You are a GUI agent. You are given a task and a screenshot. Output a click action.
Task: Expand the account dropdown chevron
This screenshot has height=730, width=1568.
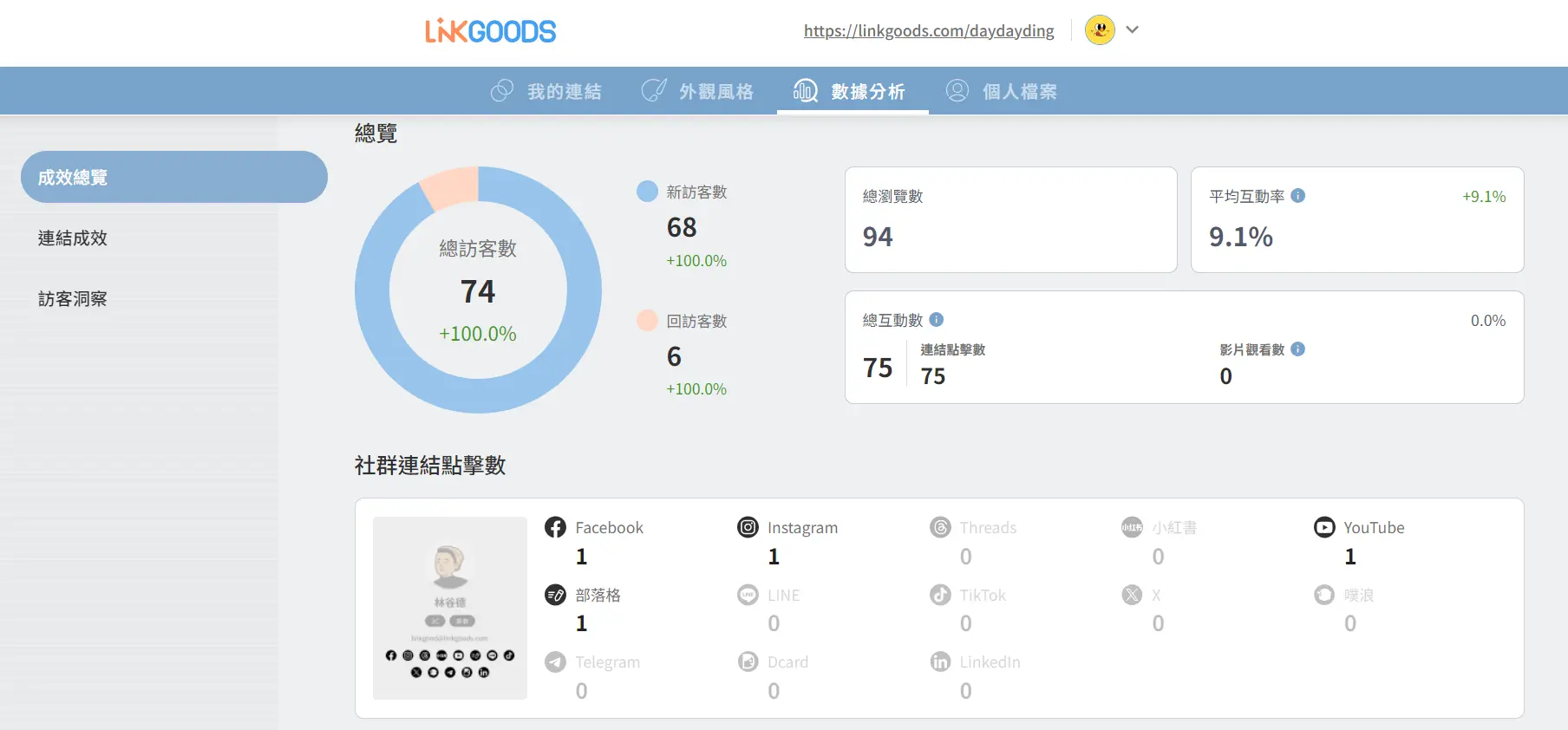point(1132,29)
